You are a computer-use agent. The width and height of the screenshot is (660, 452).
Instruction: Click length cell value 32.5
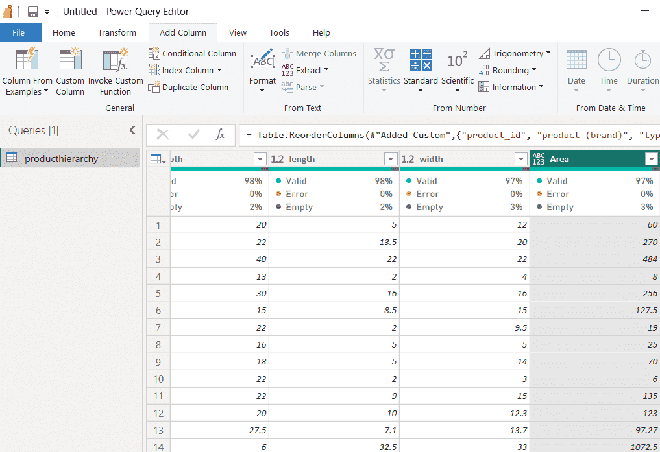pyautogui.click(x=334, y=446)
